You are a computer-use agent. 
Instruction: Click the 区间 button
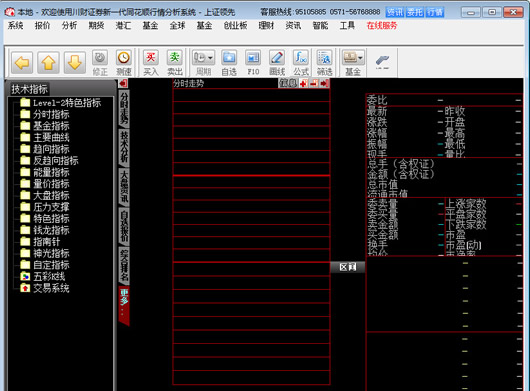click(348, 267)
